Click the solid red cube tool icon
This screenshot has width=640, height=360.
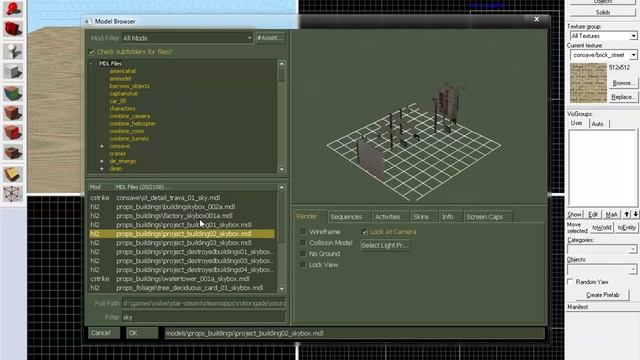(x=13, y=29)
